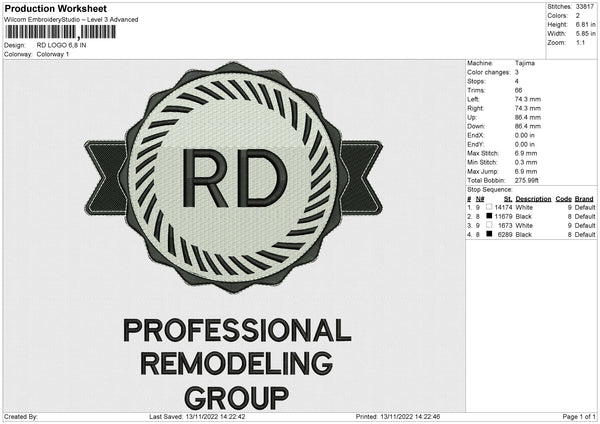Select the Min Stitch value 0.3 mm
Screen dimensions: 600x424
pos(526,163)
